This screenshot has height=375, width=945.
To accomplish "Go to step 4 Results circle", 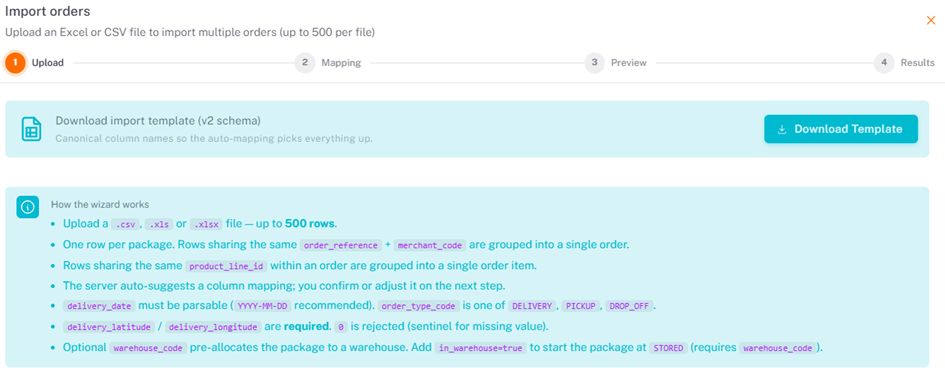I will [884, 63].
